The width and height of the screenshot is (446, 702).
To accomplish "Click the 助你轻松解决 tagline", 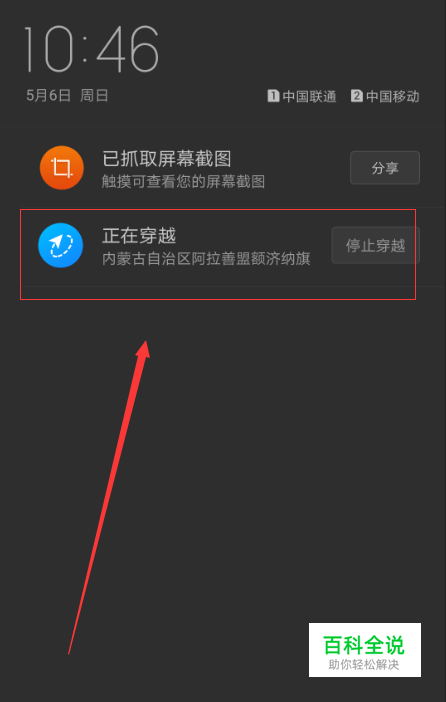I will pos(364,665).
